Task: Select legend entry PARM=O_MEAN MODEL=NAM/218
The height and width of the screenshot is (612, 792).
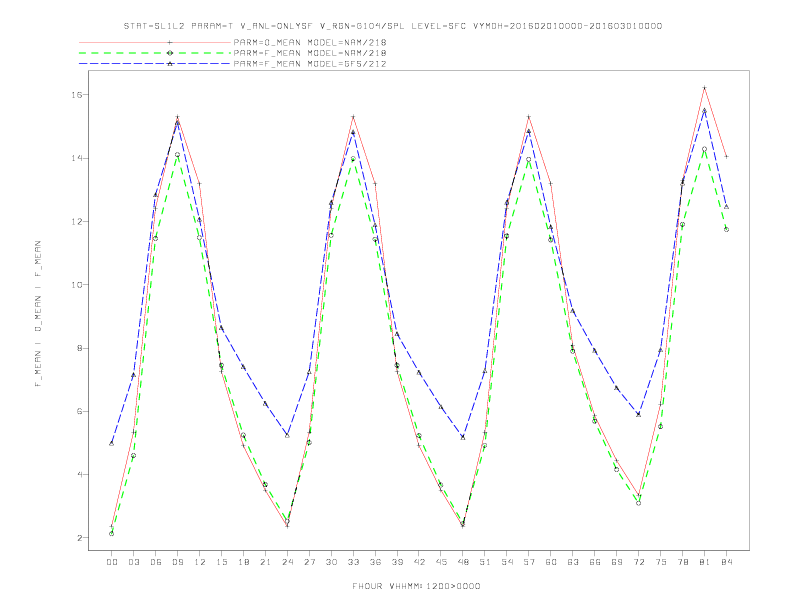Action: [x=310, y=42]
